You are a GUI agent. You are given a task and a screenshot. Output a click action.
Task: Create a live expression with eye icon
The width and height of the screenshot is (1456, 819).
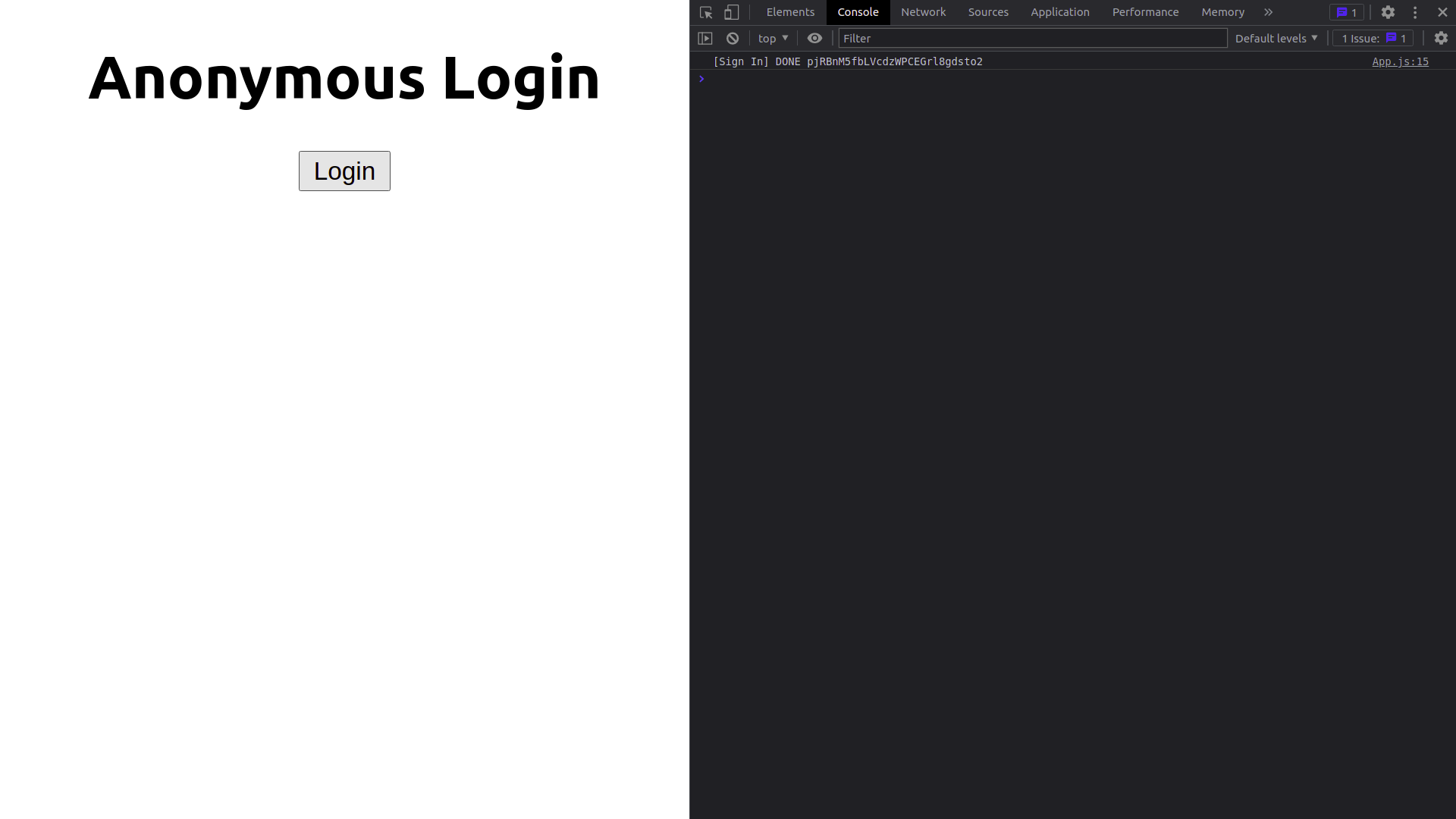pyautogui.click(x=814, y=38)
